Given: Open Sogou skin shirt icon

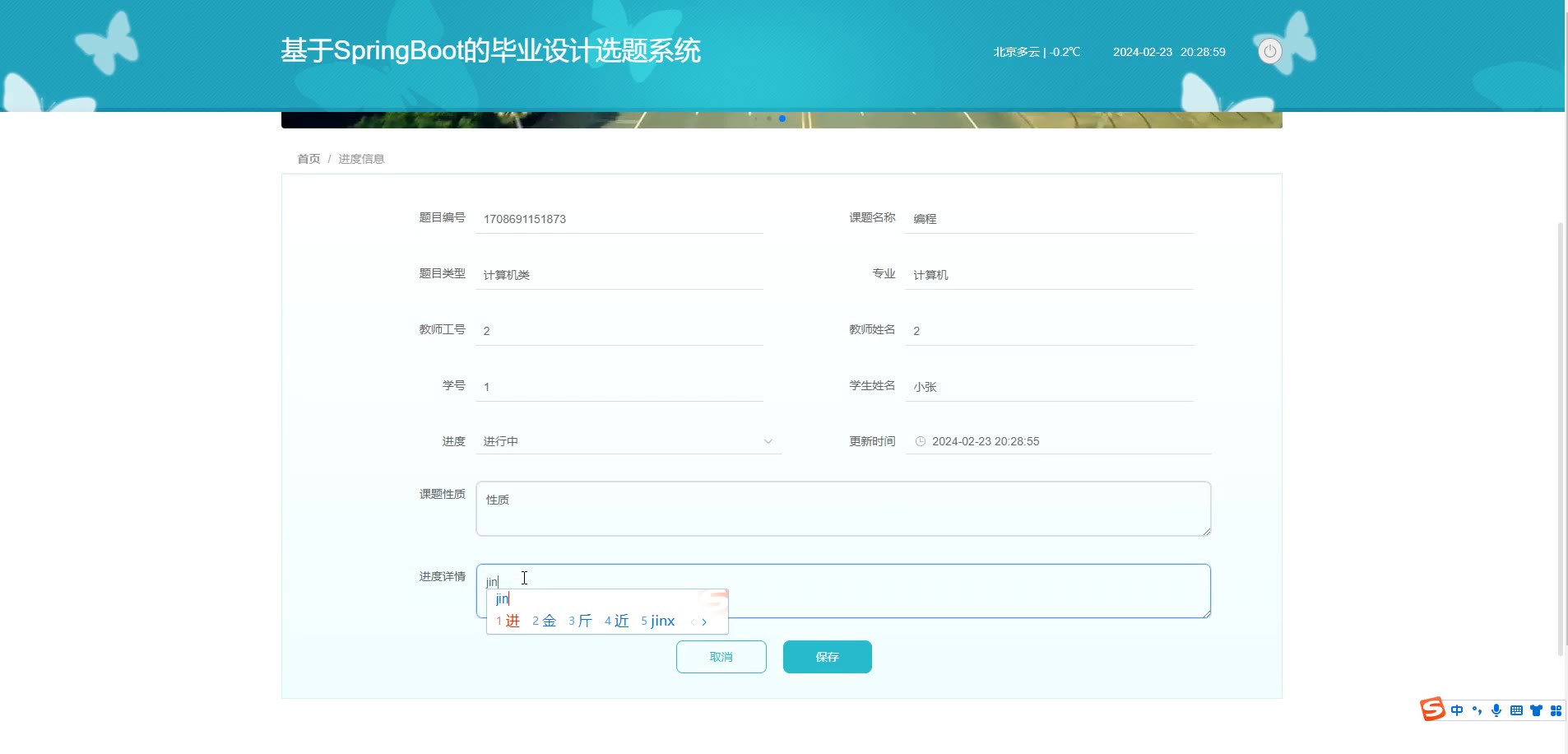Looking at the screenshot, I should point(1536,710).
